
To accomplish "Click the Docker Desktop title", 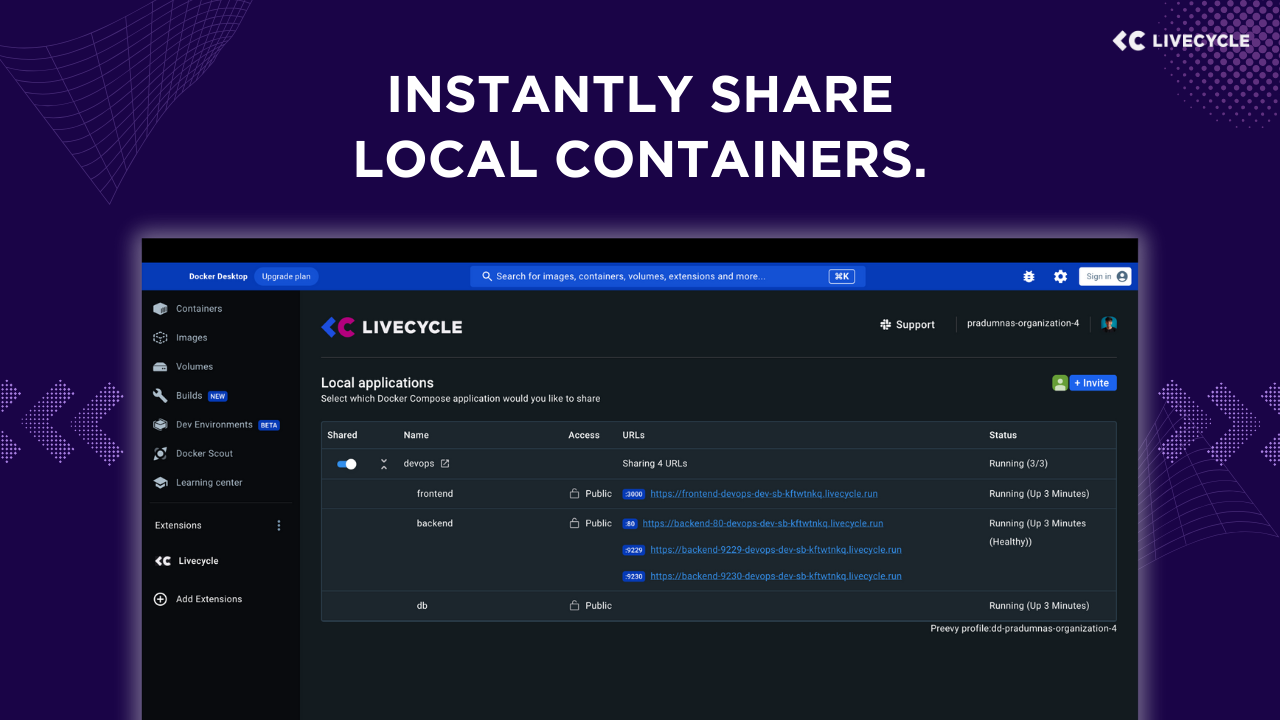I will coord(218,277).
